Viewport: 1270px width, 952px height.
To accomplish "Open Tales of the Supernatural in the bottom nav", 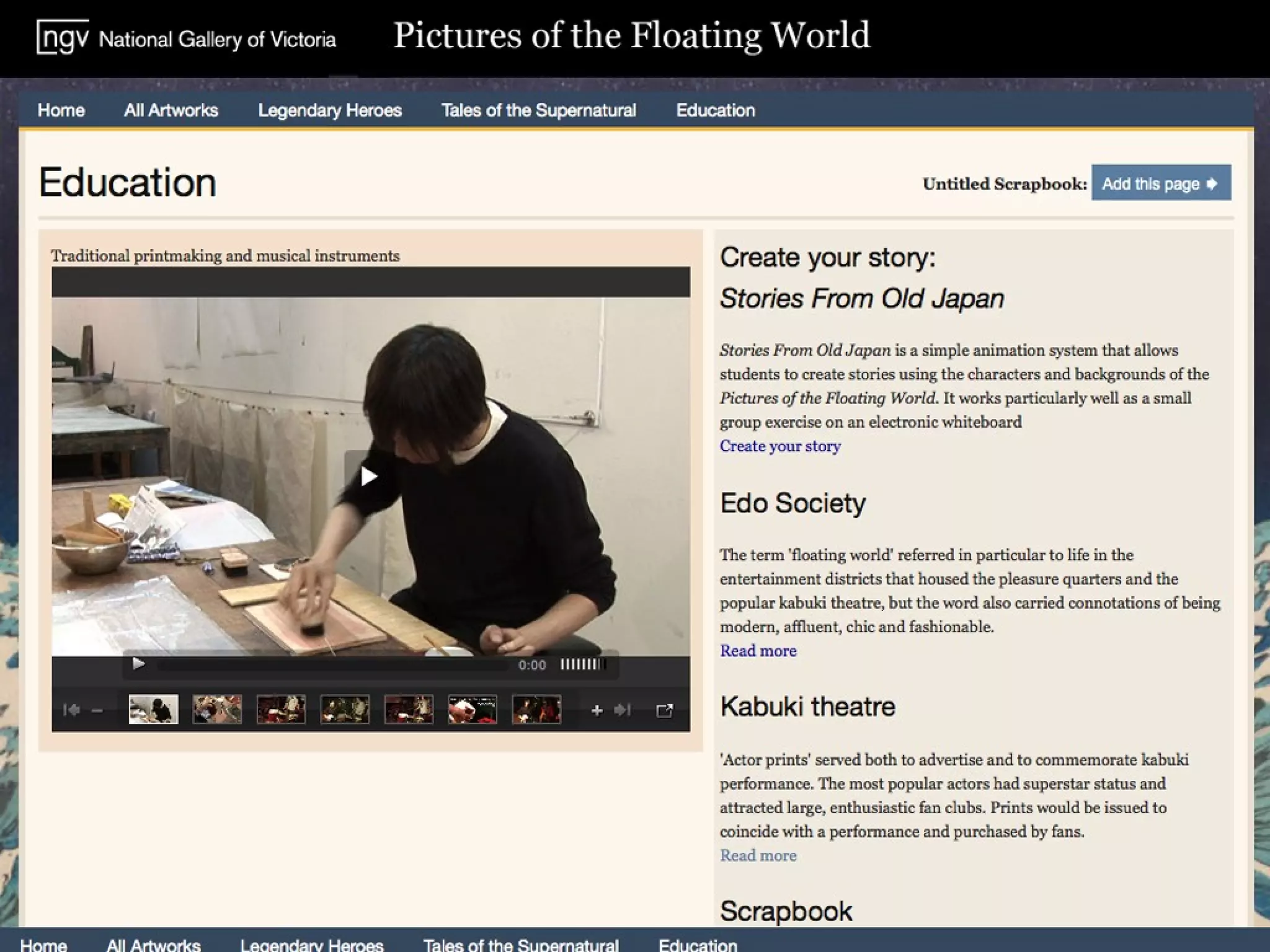I will tap(521, 944).
